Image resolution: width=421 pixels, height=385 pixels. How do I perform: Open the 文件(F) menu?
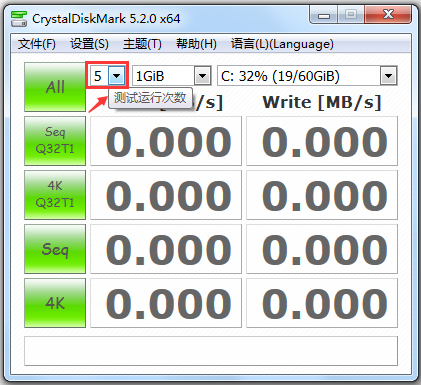37,44
